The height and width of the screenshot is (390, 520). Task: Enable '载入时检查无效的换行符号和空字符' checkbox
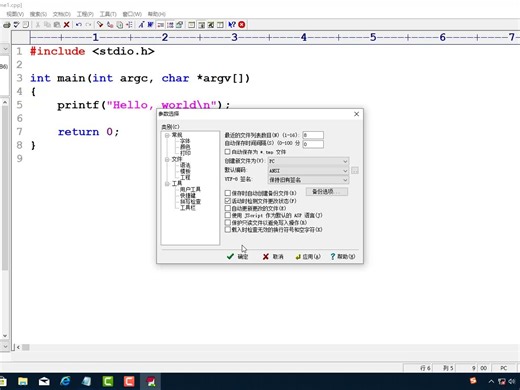(x=228, y=230)
